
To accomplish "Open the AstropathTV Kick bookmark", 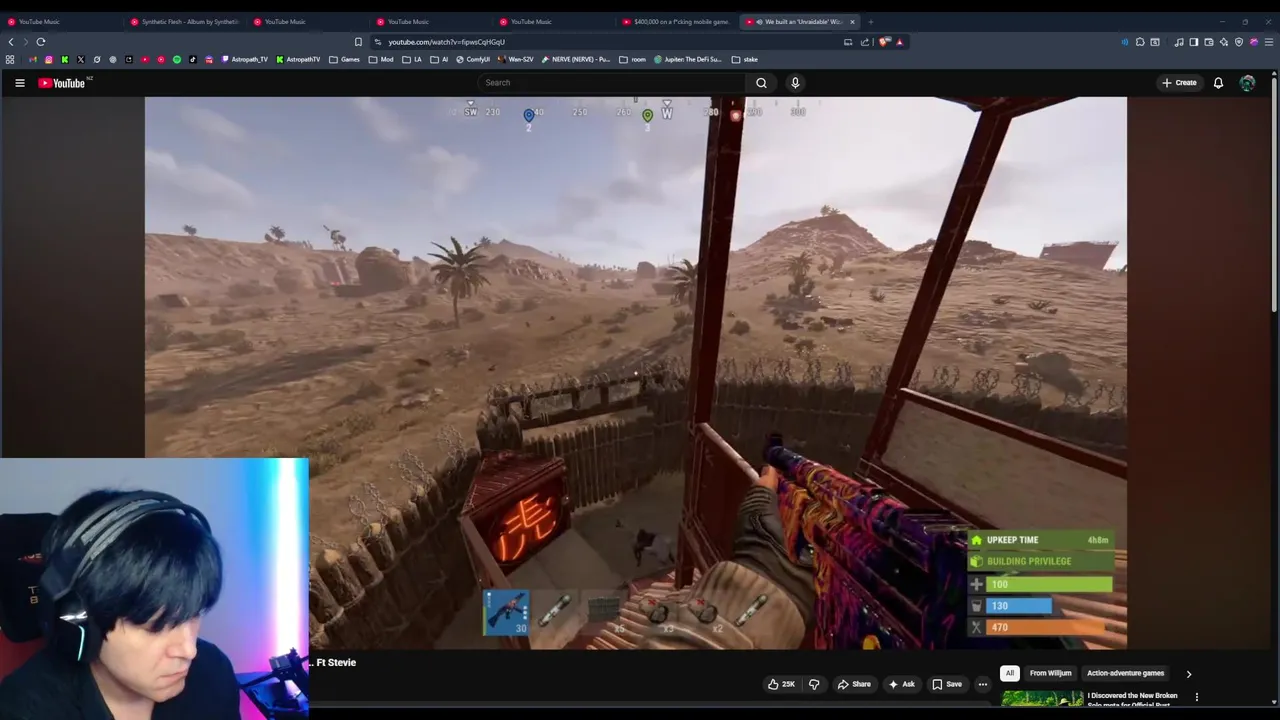I will (298, 59).
